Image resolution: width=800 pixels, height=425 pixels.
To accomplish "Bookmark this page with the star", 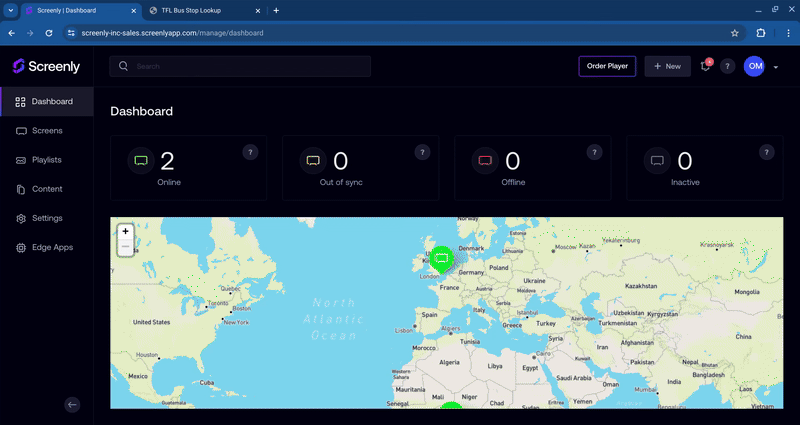I will click(735, 33).
